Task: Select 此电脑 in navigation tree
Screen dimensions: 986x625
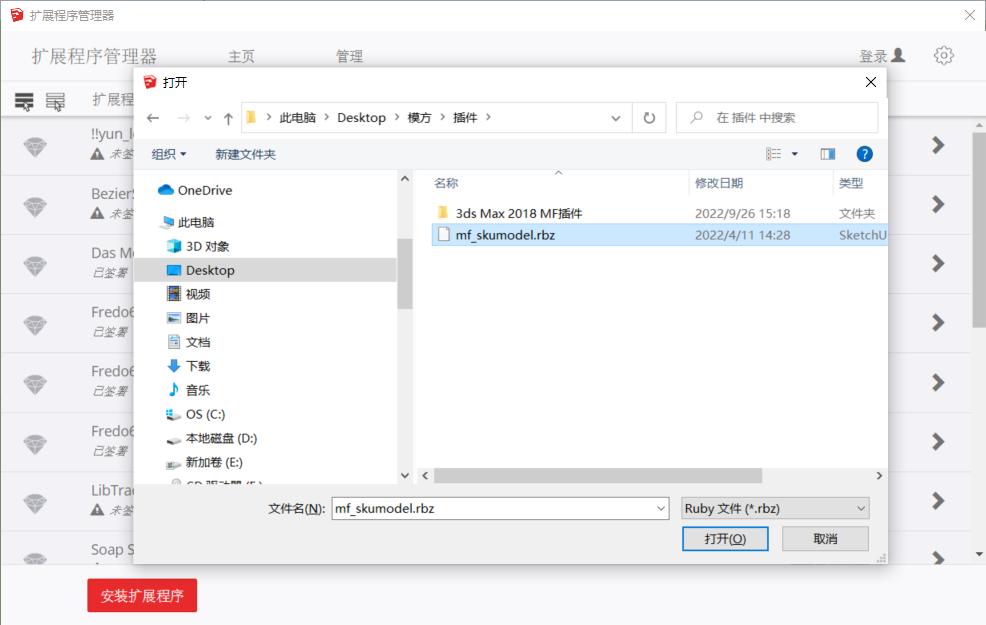Action: [188, 222]
